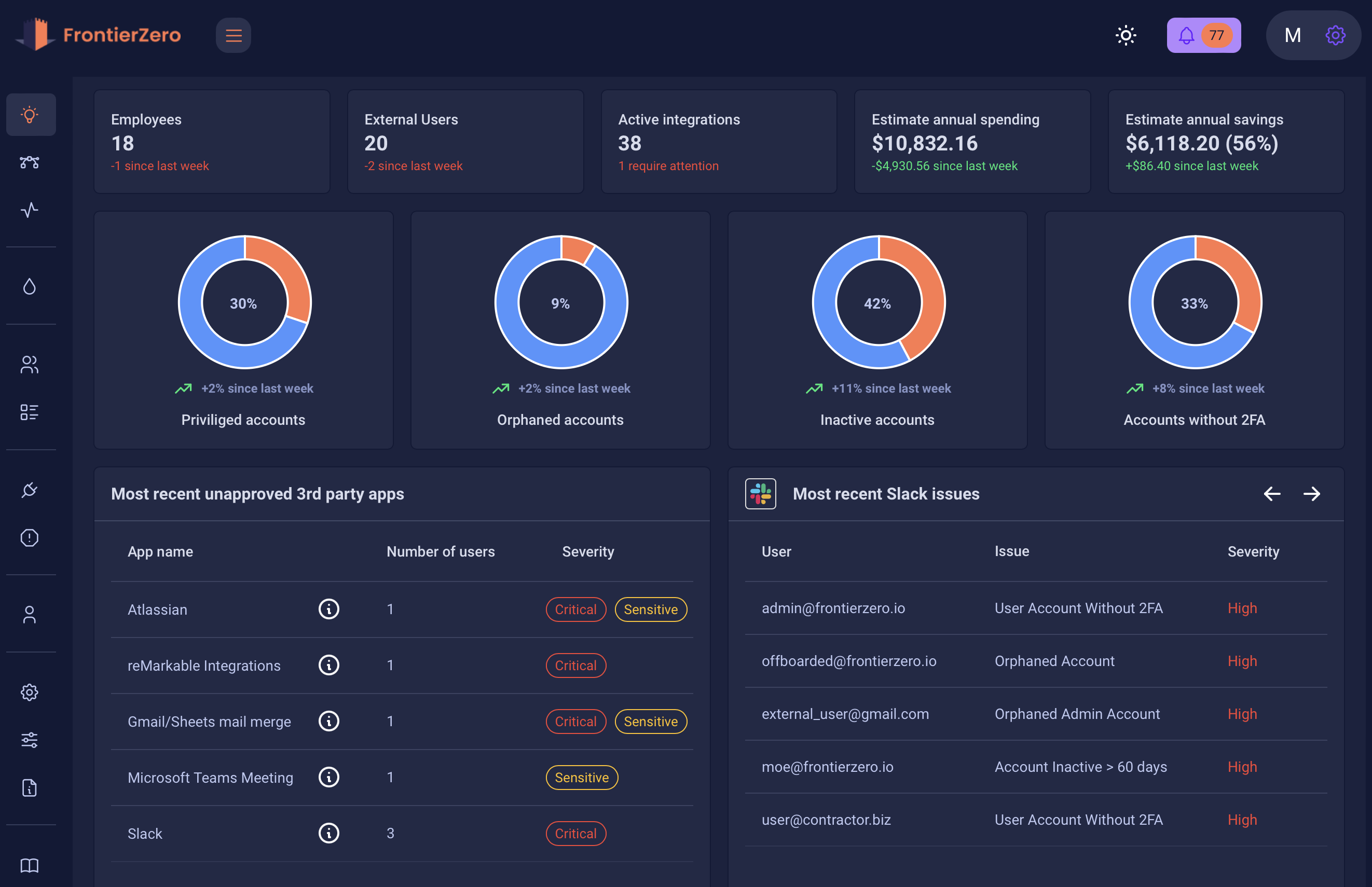Open the activity pulse icon in sidebar
Viewport: 1372px width, 887px height.
point(31,210)
